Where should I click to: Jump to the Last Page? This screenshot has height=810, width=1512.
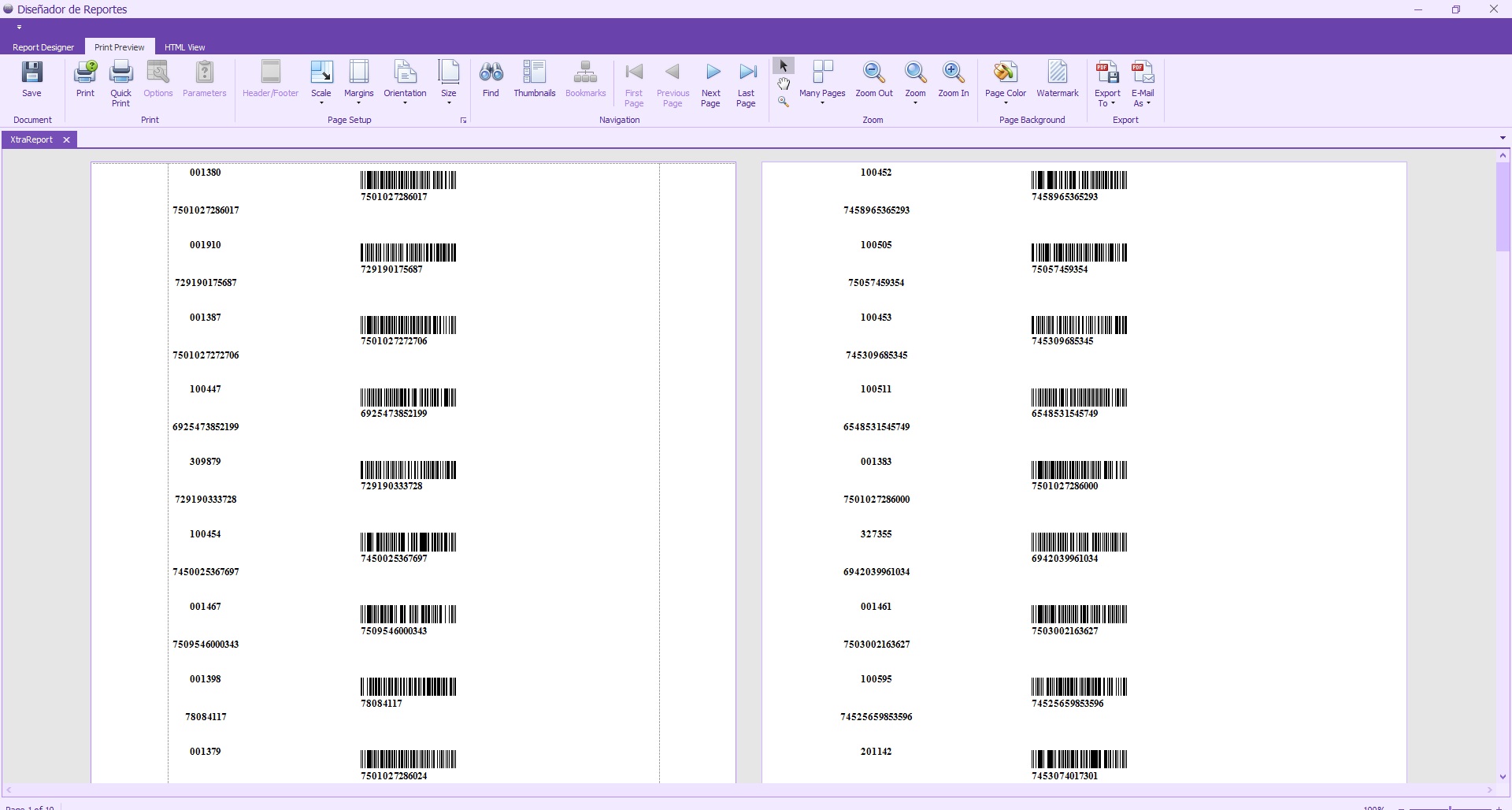pyautogui.click(x=747, y=84)
